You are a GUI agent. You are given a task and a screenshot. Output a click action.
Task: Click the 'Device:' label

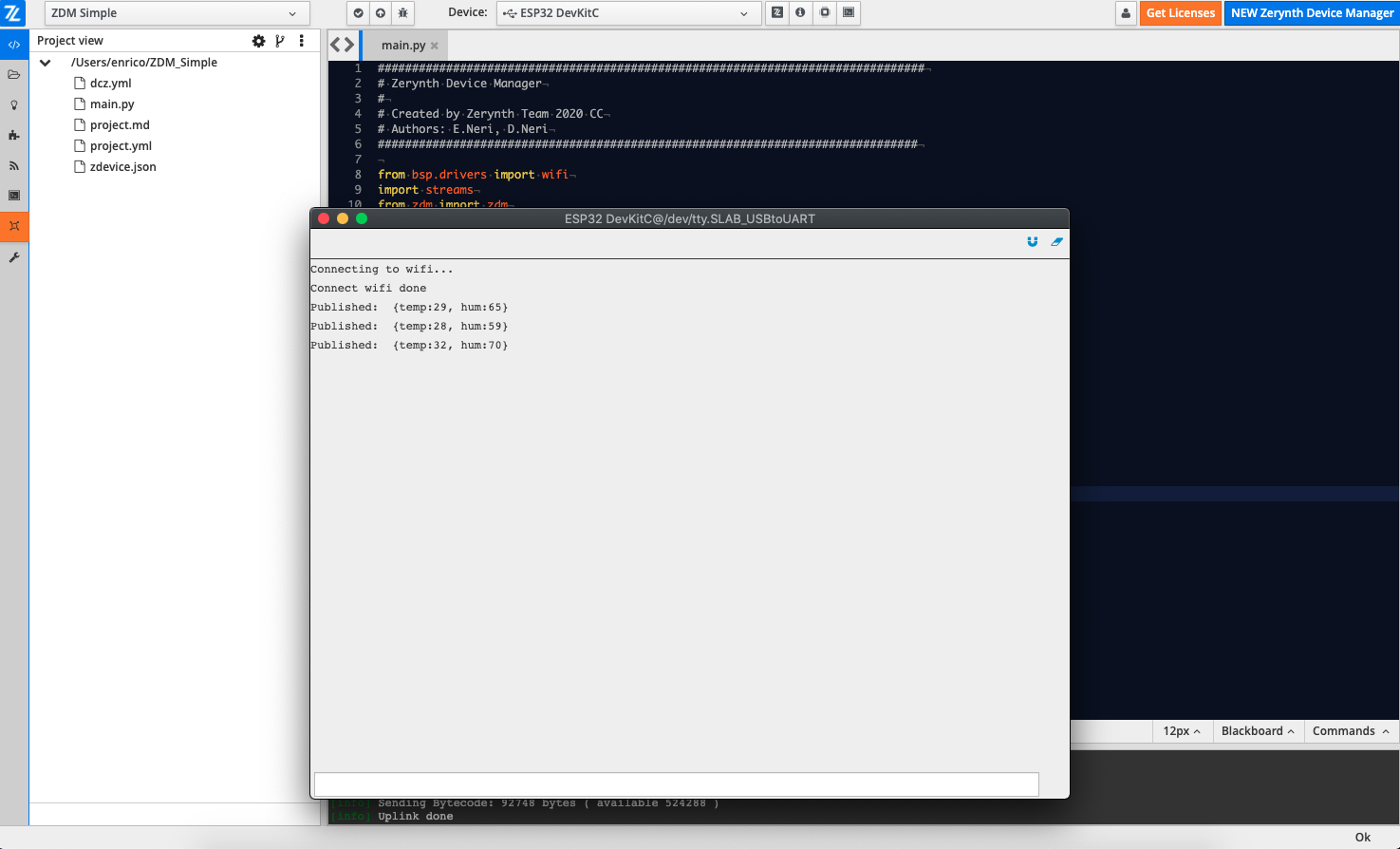(x=468, y=13)
